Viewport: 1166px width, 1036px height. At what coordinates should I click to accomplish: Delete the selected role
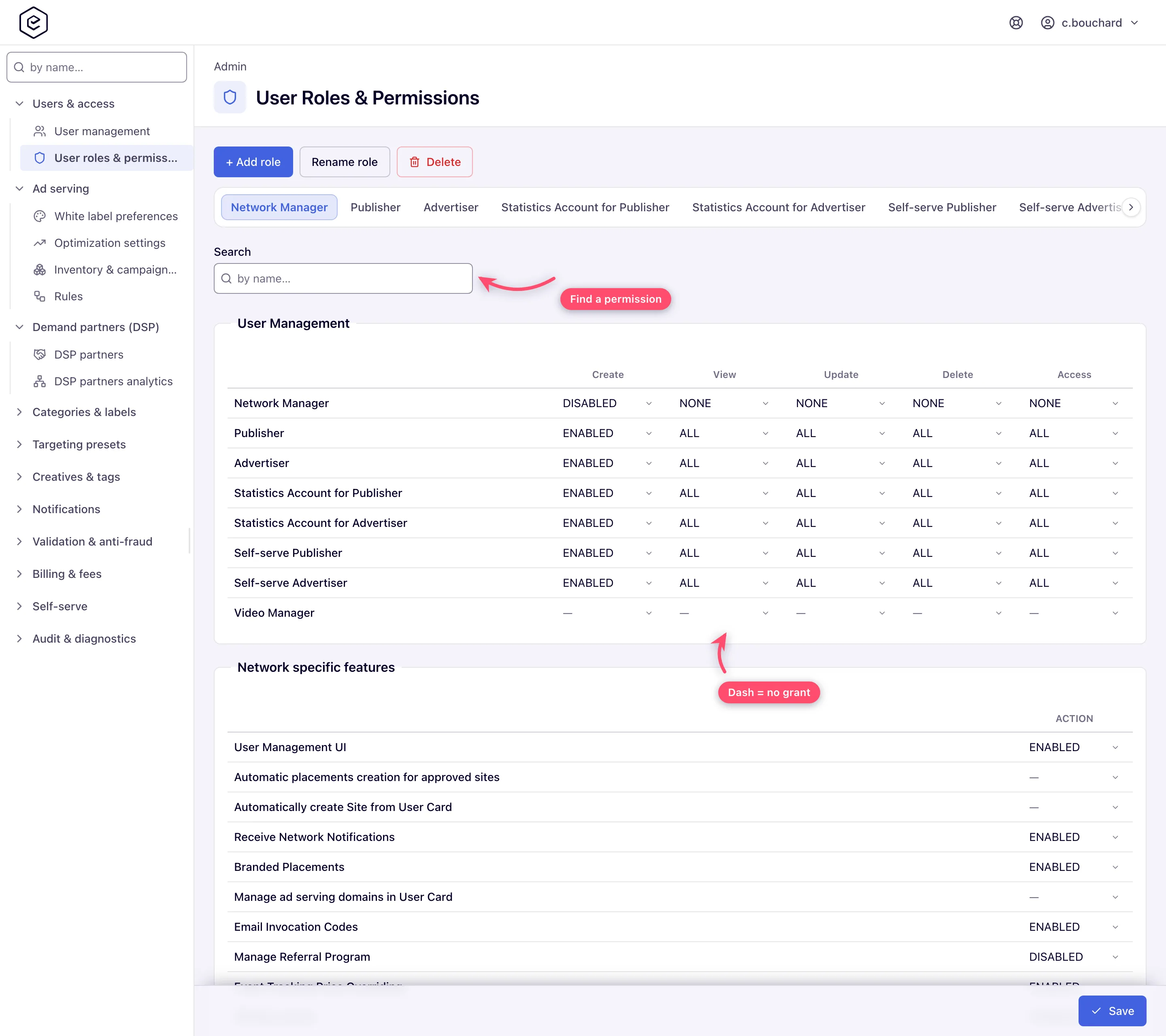(435, 162)
